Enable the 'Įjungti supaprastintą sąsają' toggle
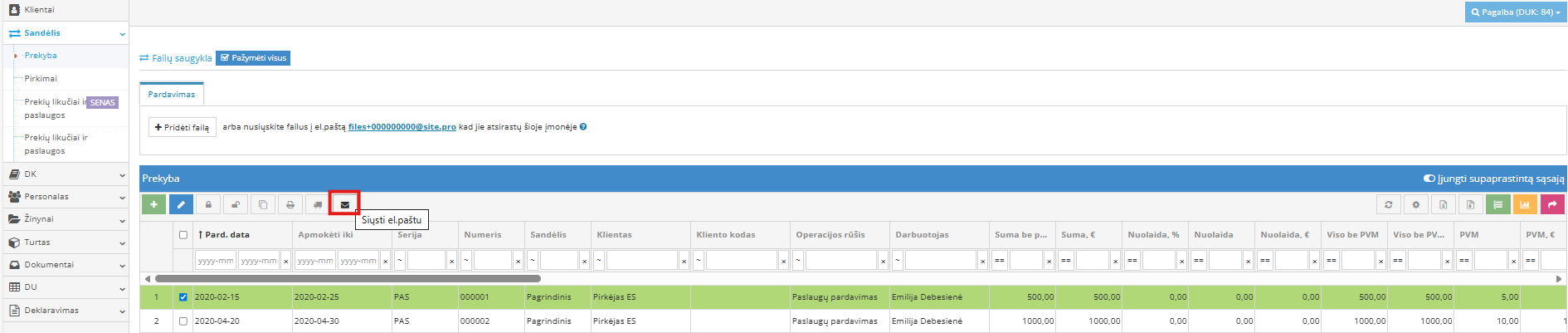Screen dimensions: 1568x333 (1429, 179)
